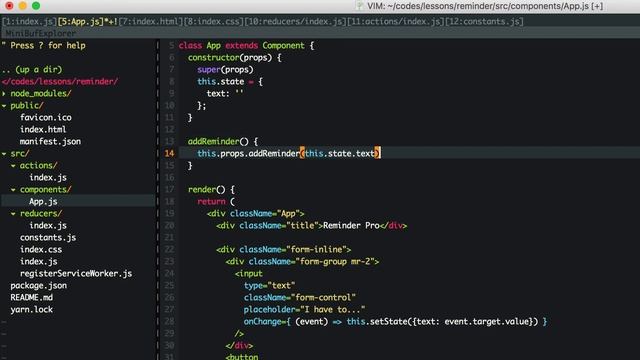Click the type="text" attribute
Image resolution: width=640 pixels, height=360 pixels.
pyautogui.click(x=269, y=286)
